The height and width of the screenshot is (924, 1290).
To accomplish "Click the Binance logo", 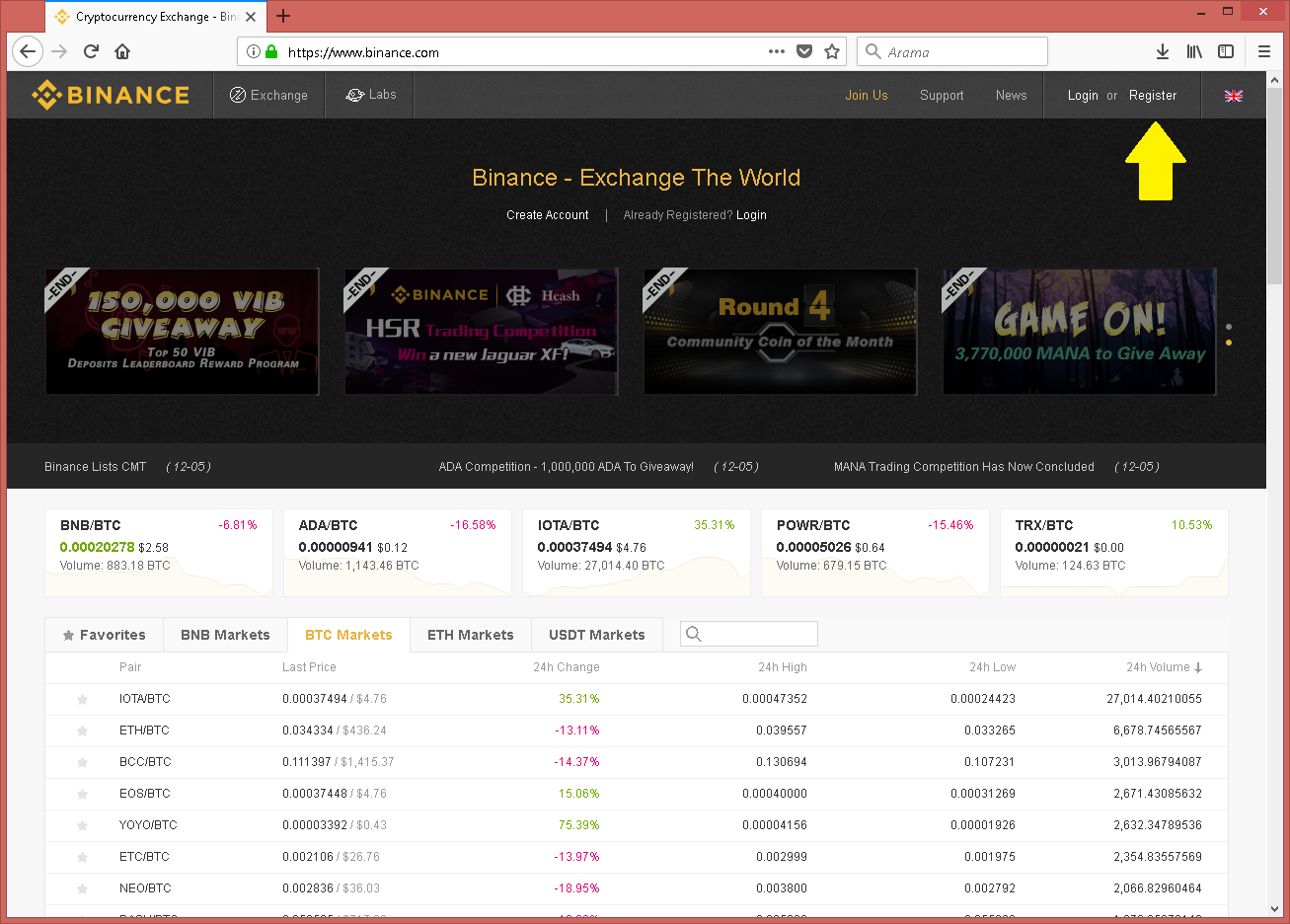I will pos(111,95).
